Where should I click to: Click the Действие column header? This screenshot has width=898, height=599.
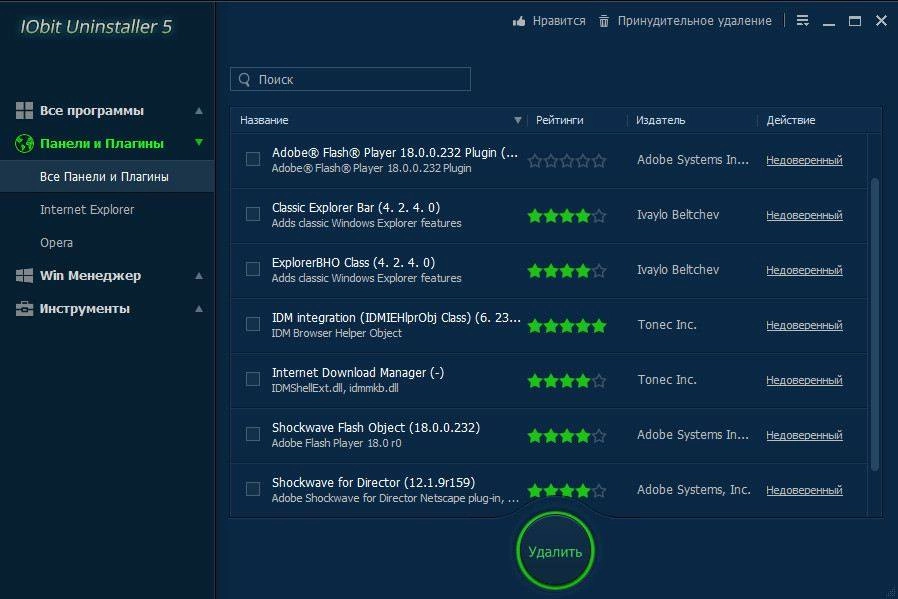pyautogui.click(x=791, y=120)
